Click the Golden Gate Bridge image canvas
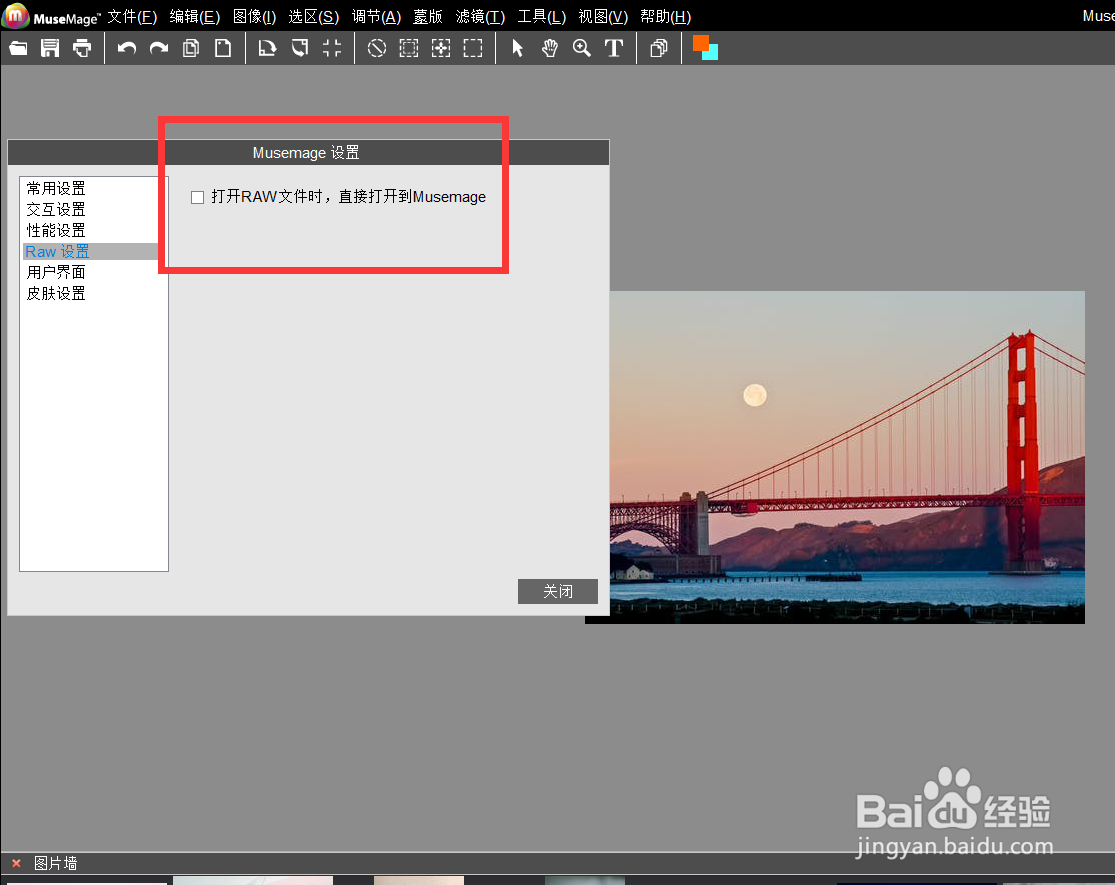This screenshot has height=885, width=1115. point(847,457)
